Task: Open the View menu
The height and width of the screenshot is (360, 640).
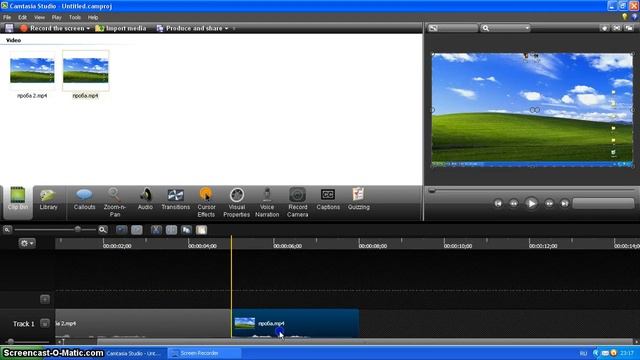Action: (39, 18)
